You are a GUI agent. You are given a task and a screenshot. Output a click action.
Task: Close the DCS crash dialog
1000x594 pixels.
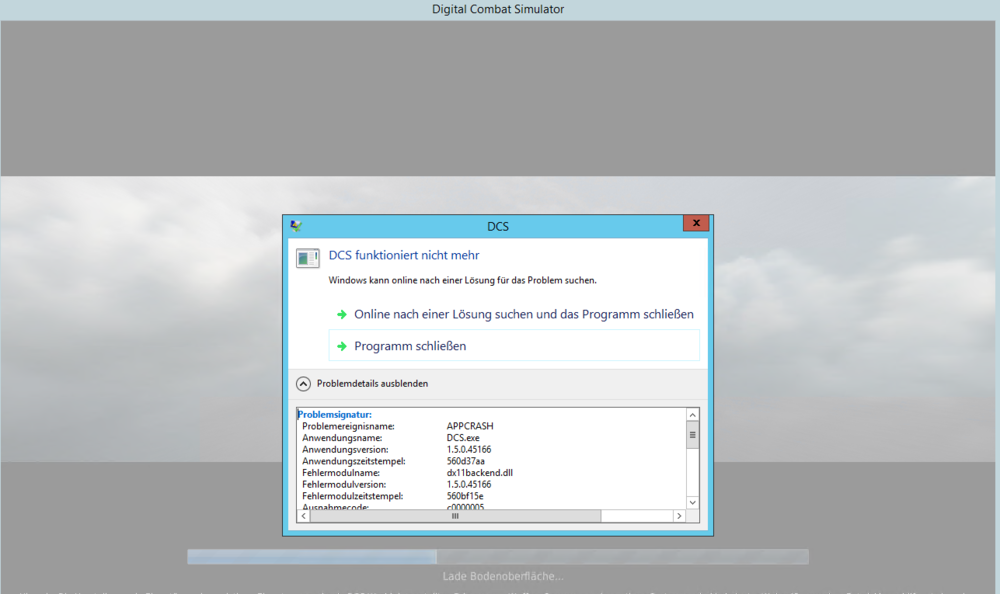696,223
